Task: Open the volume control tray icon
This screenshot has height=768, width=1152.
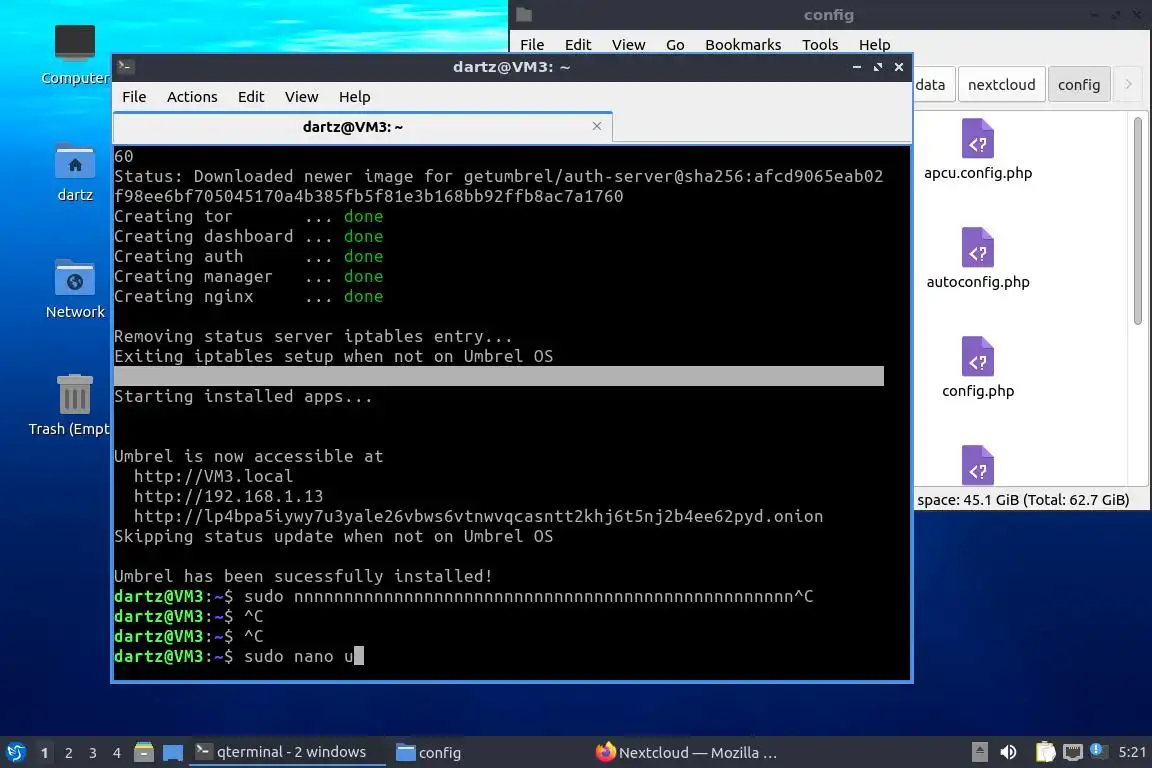Action: coord(1009,752)
